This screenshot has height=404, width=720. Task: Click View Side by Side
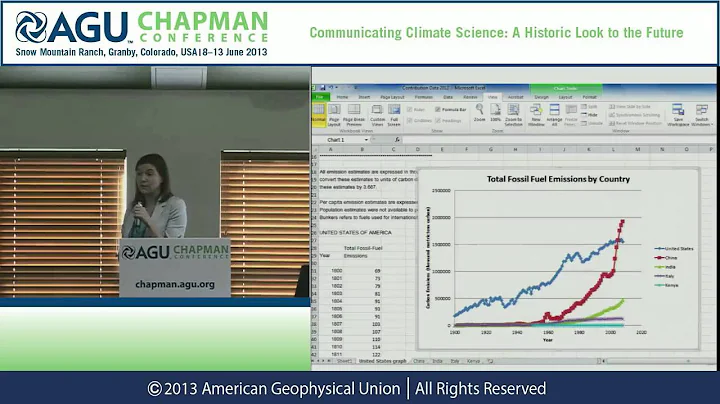click(x=630, y=107)
